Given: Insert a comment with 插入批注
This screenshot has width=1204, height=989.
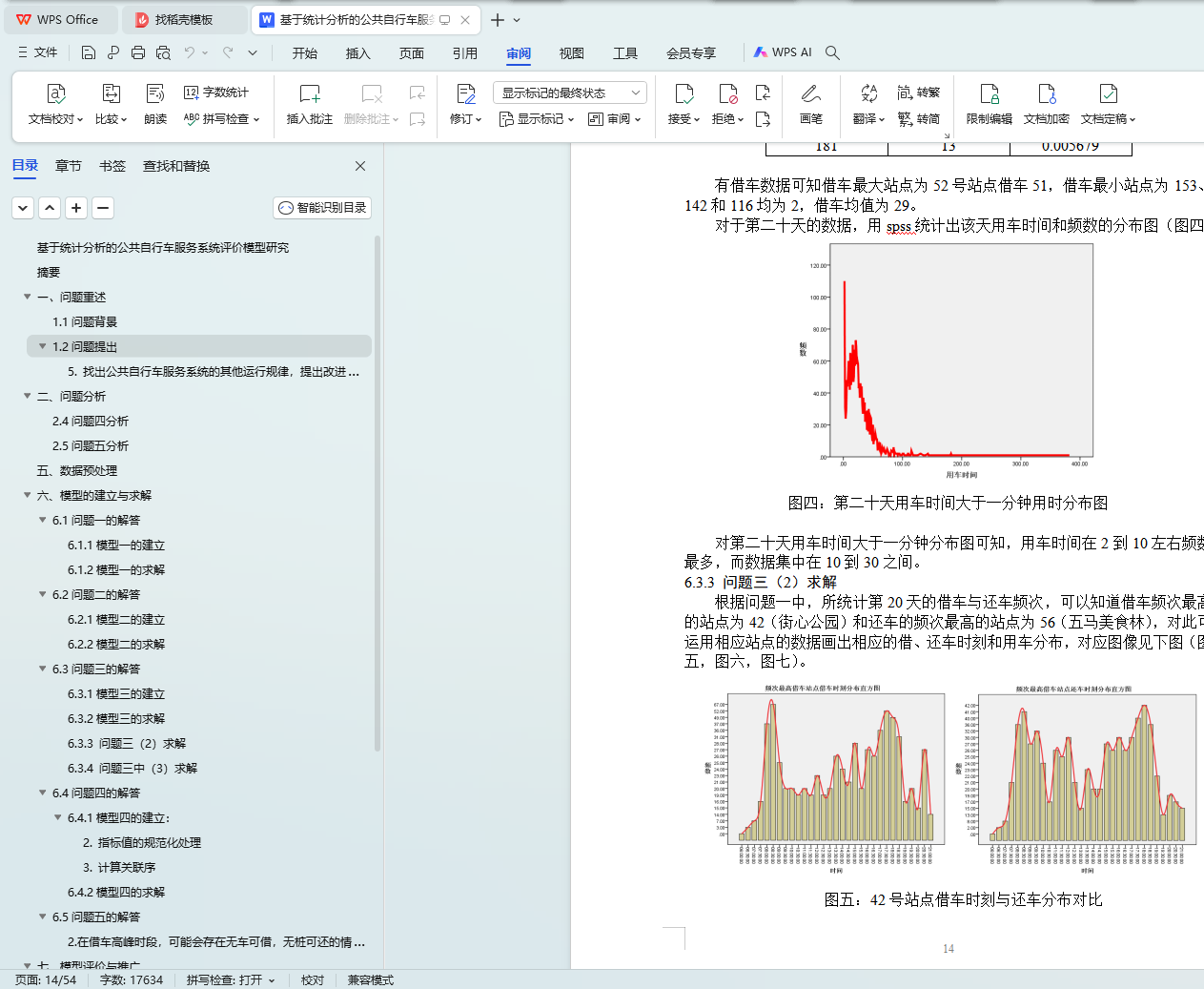Looking at the screenshot, I should point(310,105).
